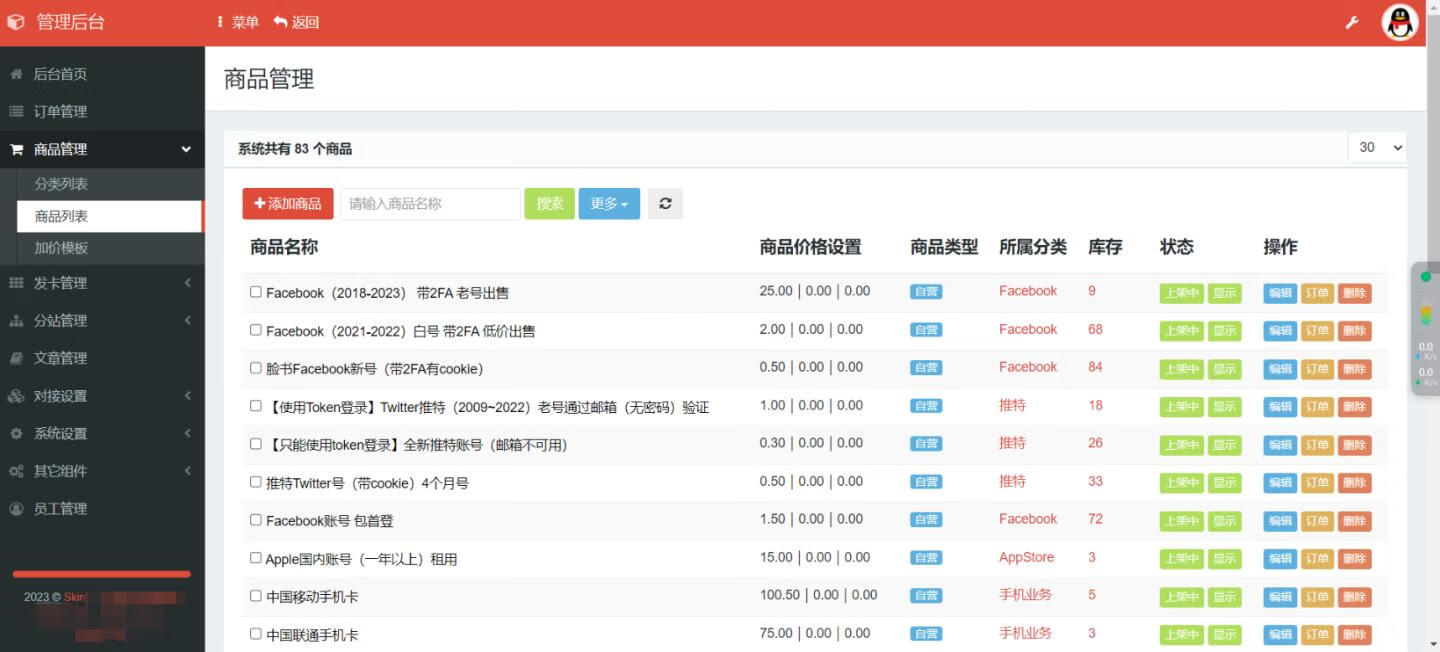Click the user icon beside 员工管理
1440x652 pixels.
[16, 508]
